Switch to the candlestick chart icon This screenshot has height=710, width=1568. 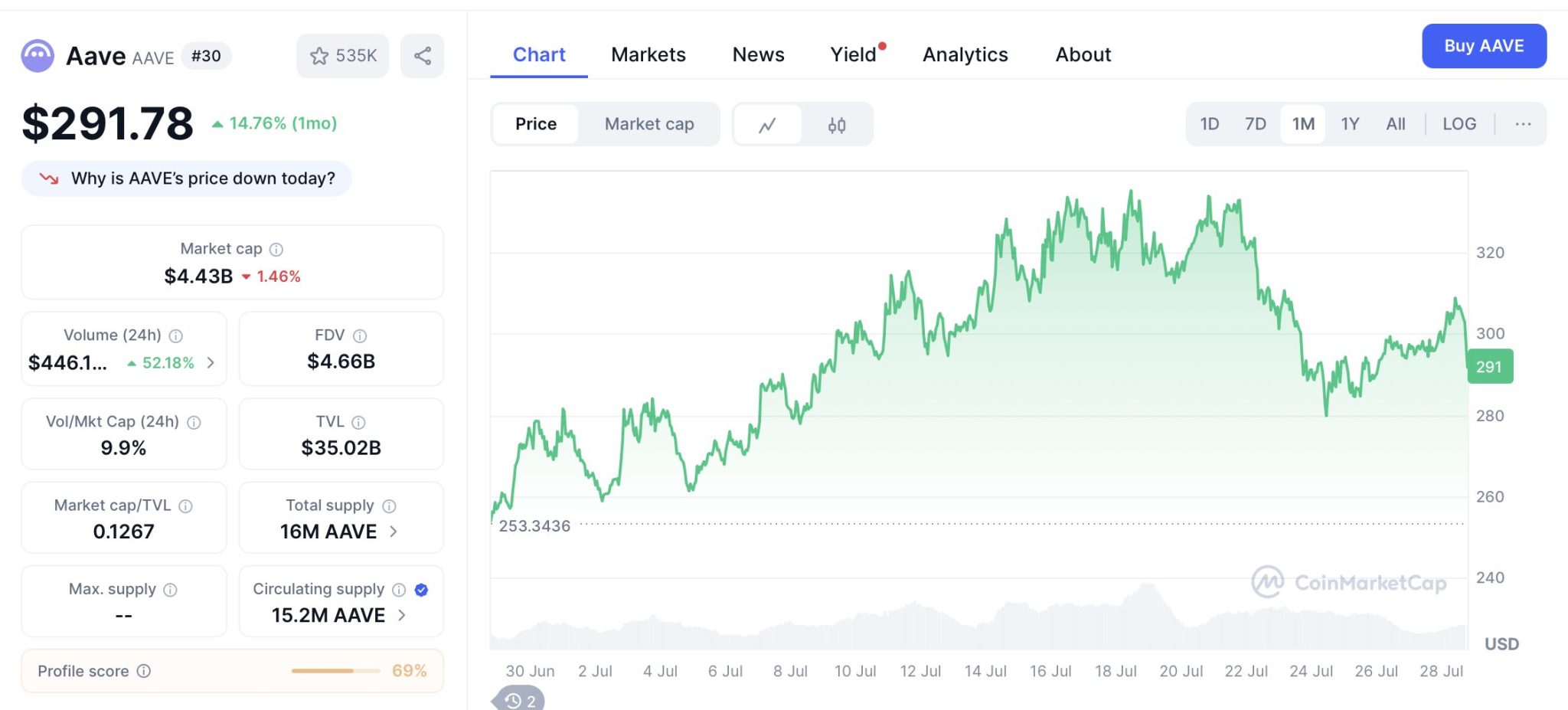pos(837,123)
